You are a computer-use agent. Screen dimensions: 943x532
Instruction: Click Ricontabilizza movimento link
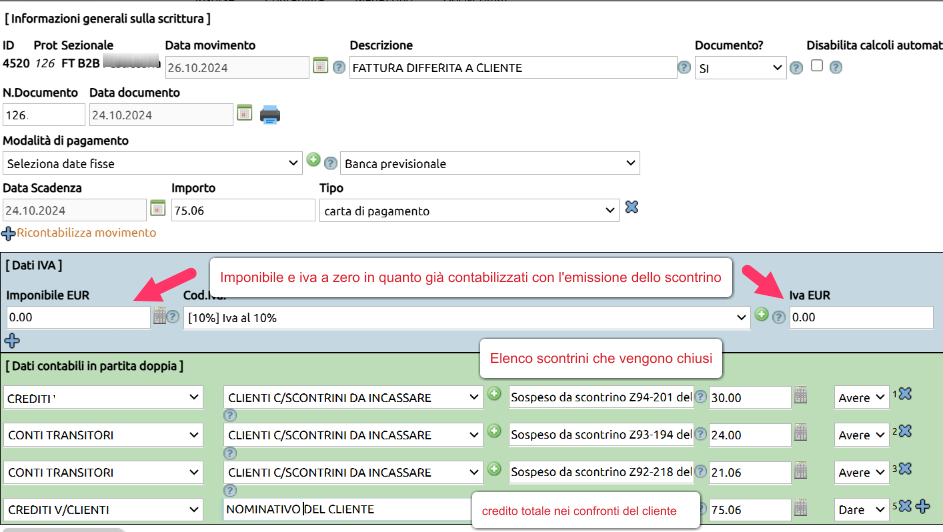(87, 233)
